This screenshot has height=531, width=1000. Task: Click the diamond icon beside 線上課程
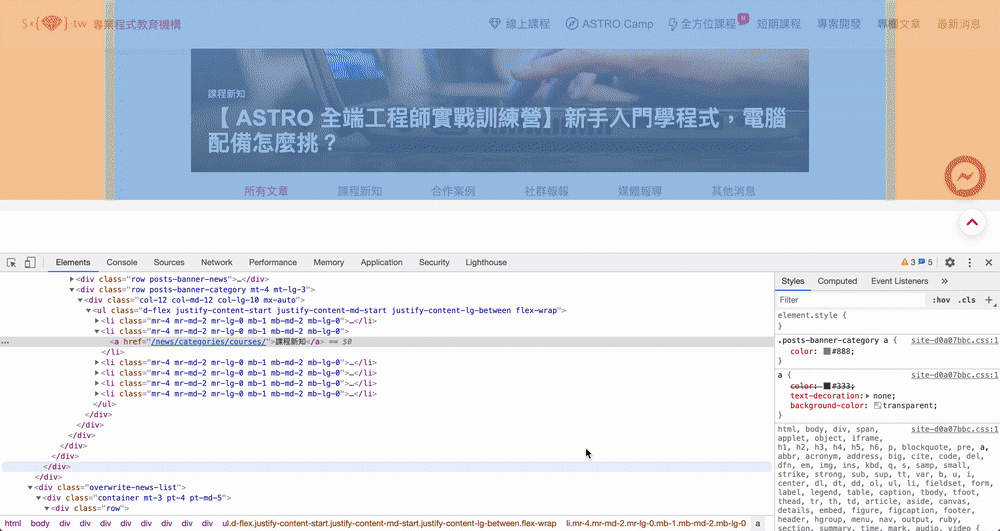[495, 24]
